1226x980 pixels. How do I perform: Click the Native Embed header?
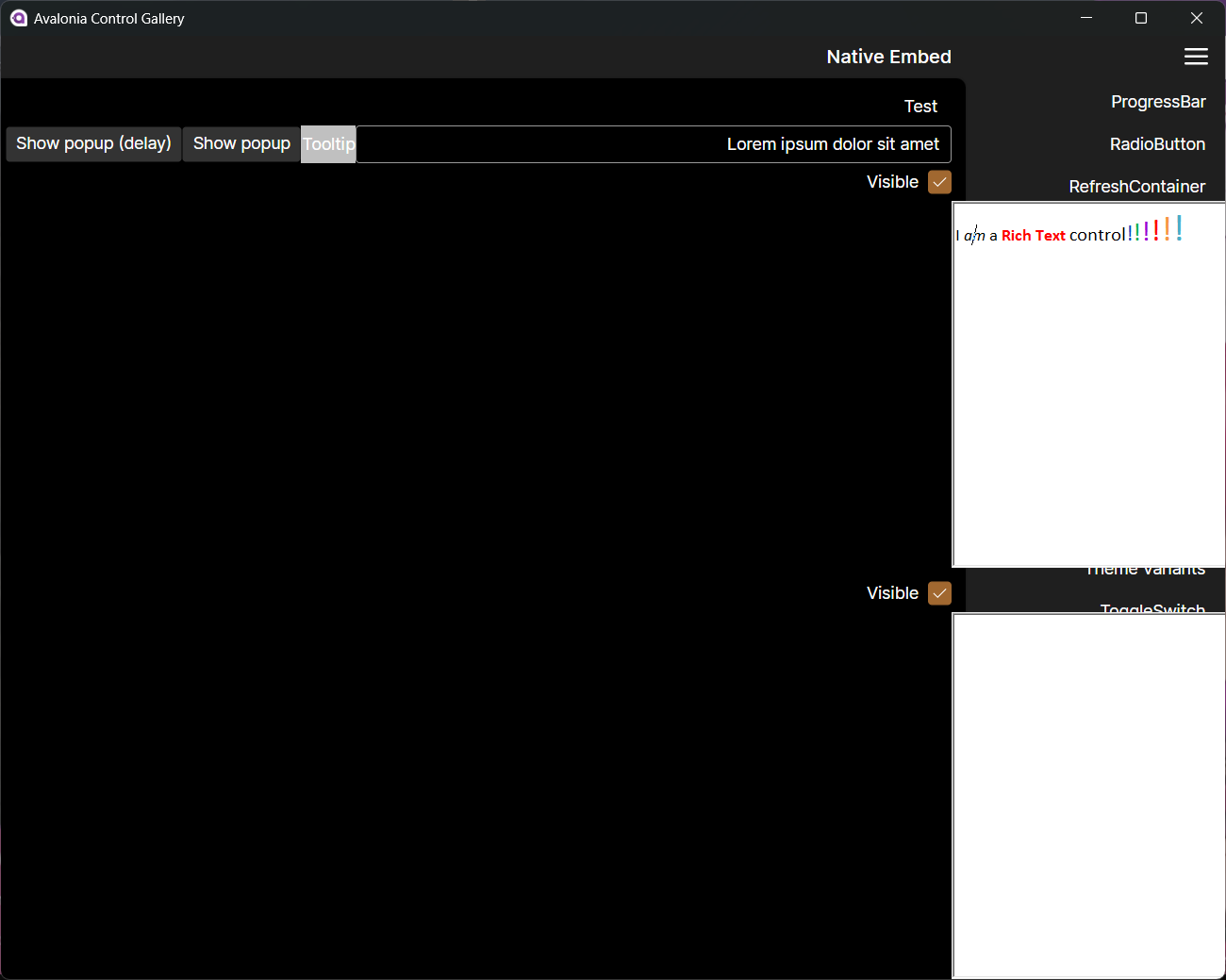click(888, 57)
